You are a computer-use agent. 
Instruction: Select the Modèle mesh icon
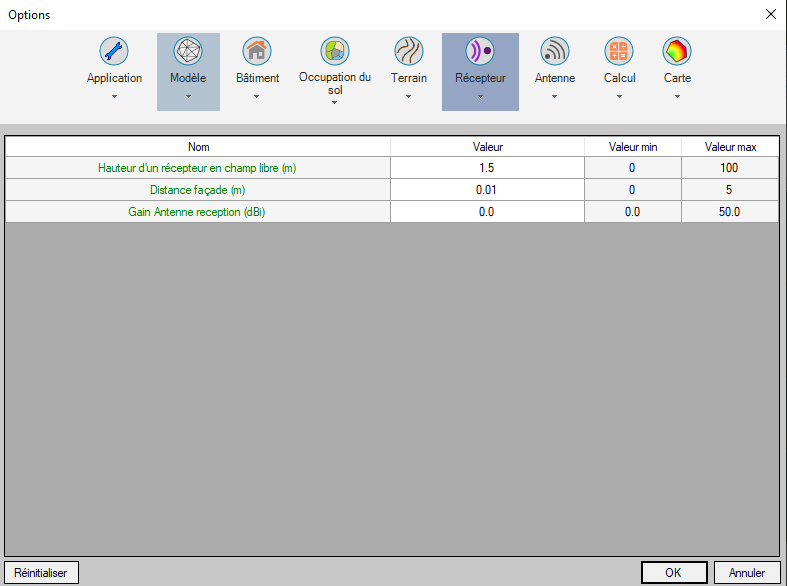tap(188, 51)
